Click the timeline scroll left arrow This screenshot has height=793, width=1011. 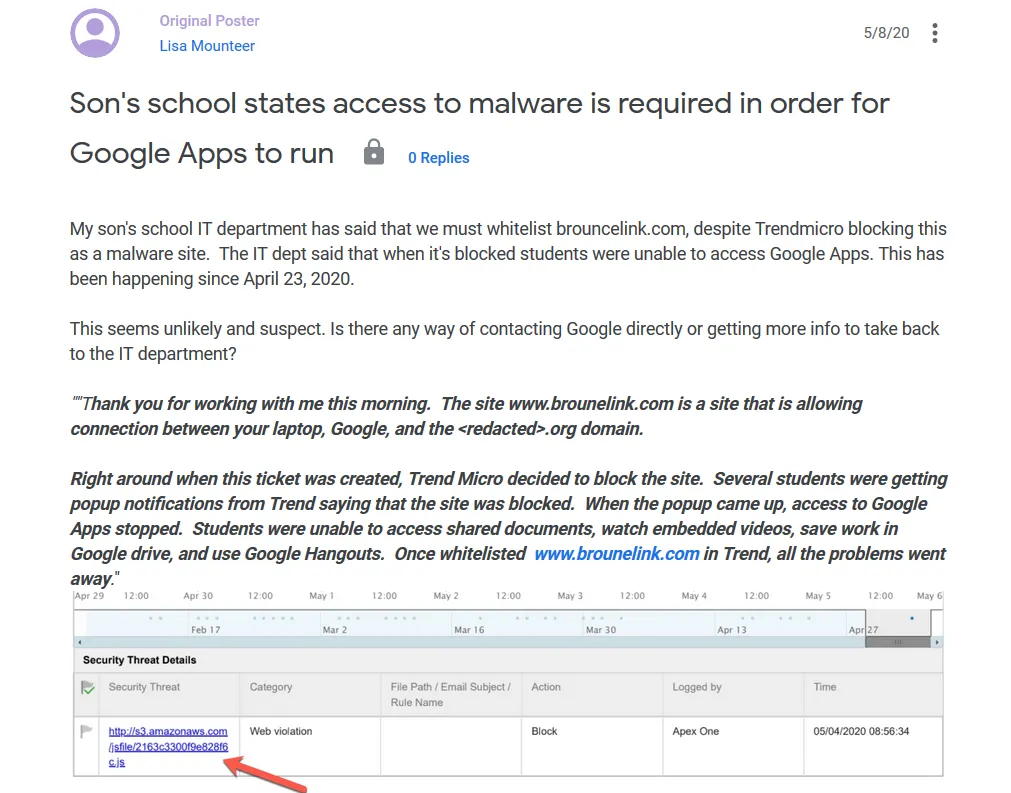(x=79, y=642)
